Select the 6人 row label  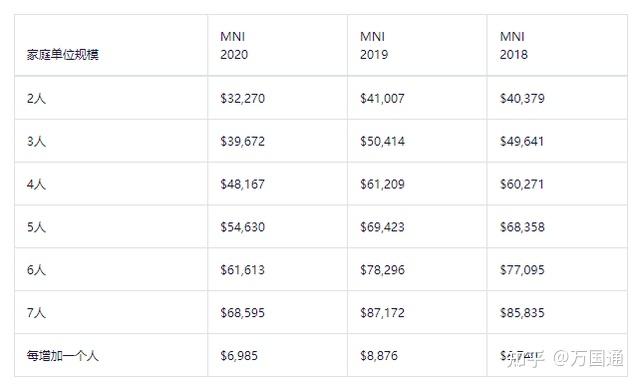click(x=36, y=270)
